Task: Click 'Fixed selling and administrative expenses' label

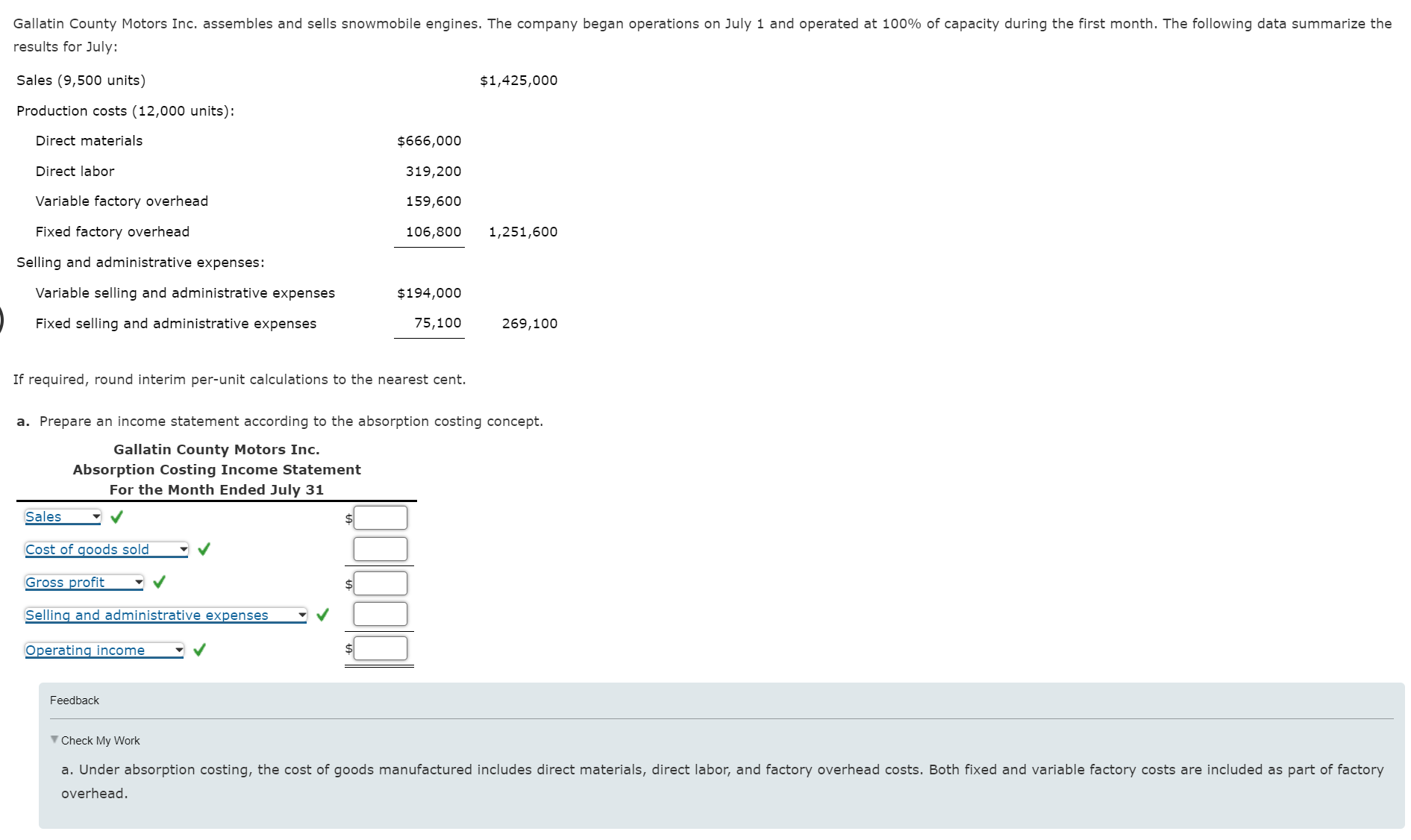Action: click(x=176, y=324)
